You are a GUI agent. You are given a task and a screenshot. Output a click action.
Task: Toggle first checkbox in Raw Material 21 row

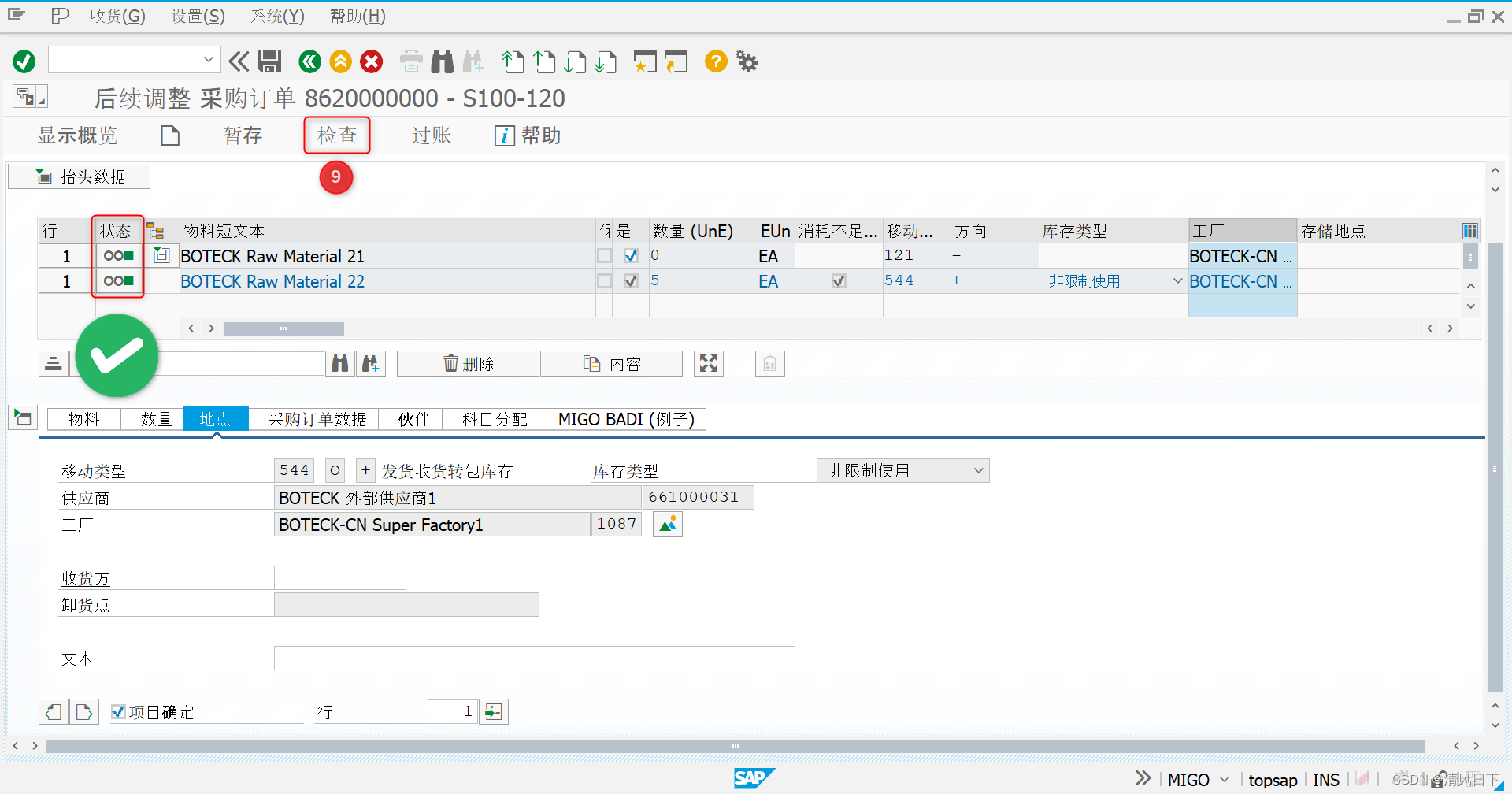pos(605,256)
